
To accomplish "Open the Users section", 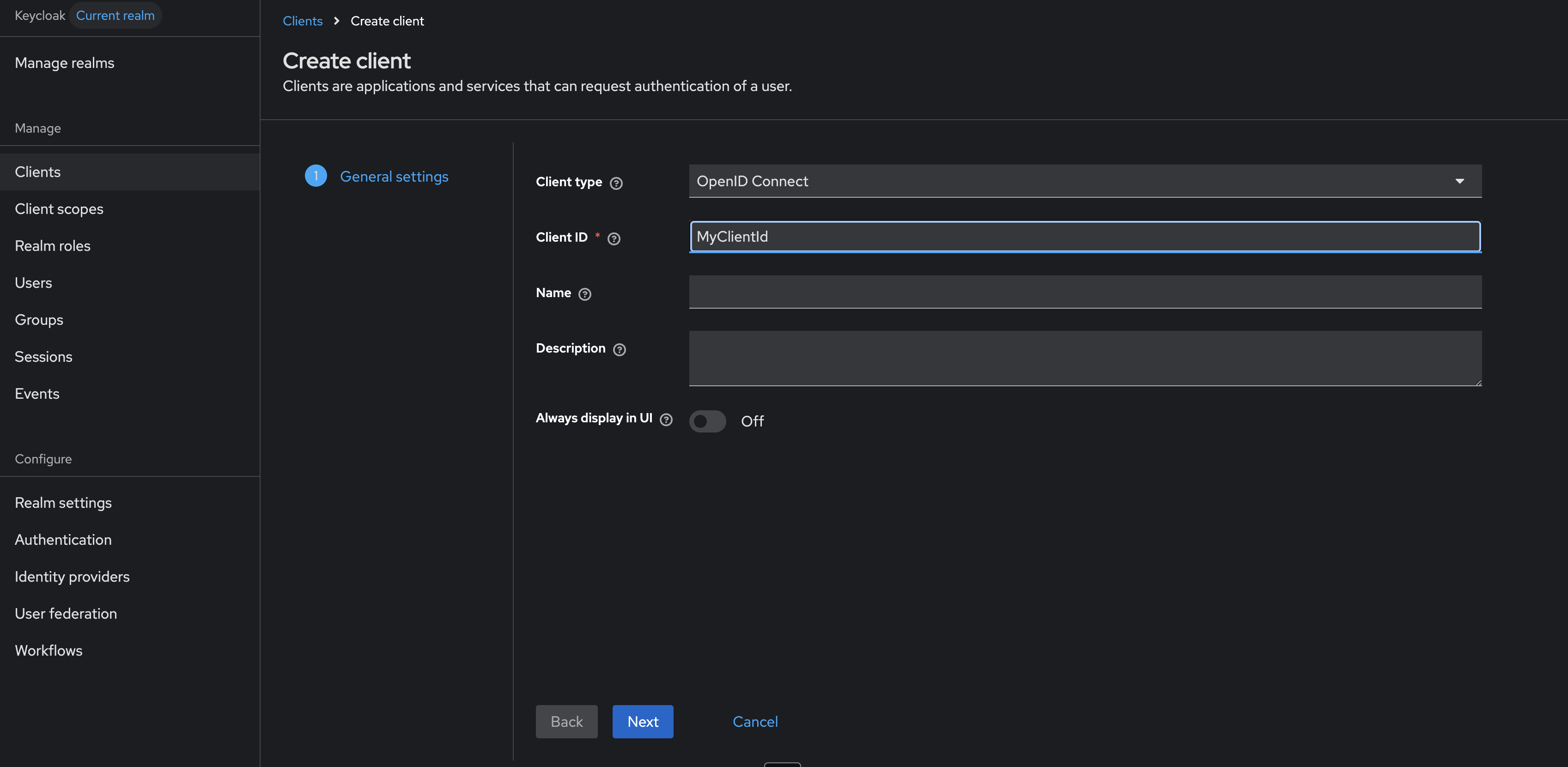I will 130,283.
